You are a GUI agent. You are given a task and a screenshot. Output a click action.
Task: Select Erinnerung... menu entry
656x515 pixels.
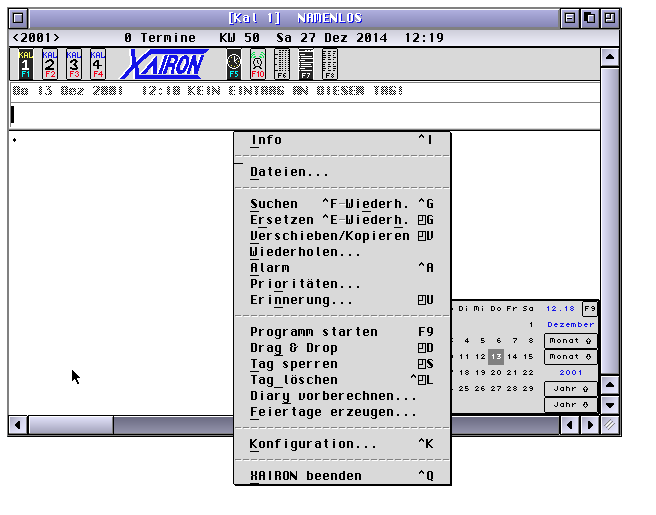click(x=342, y=300)
